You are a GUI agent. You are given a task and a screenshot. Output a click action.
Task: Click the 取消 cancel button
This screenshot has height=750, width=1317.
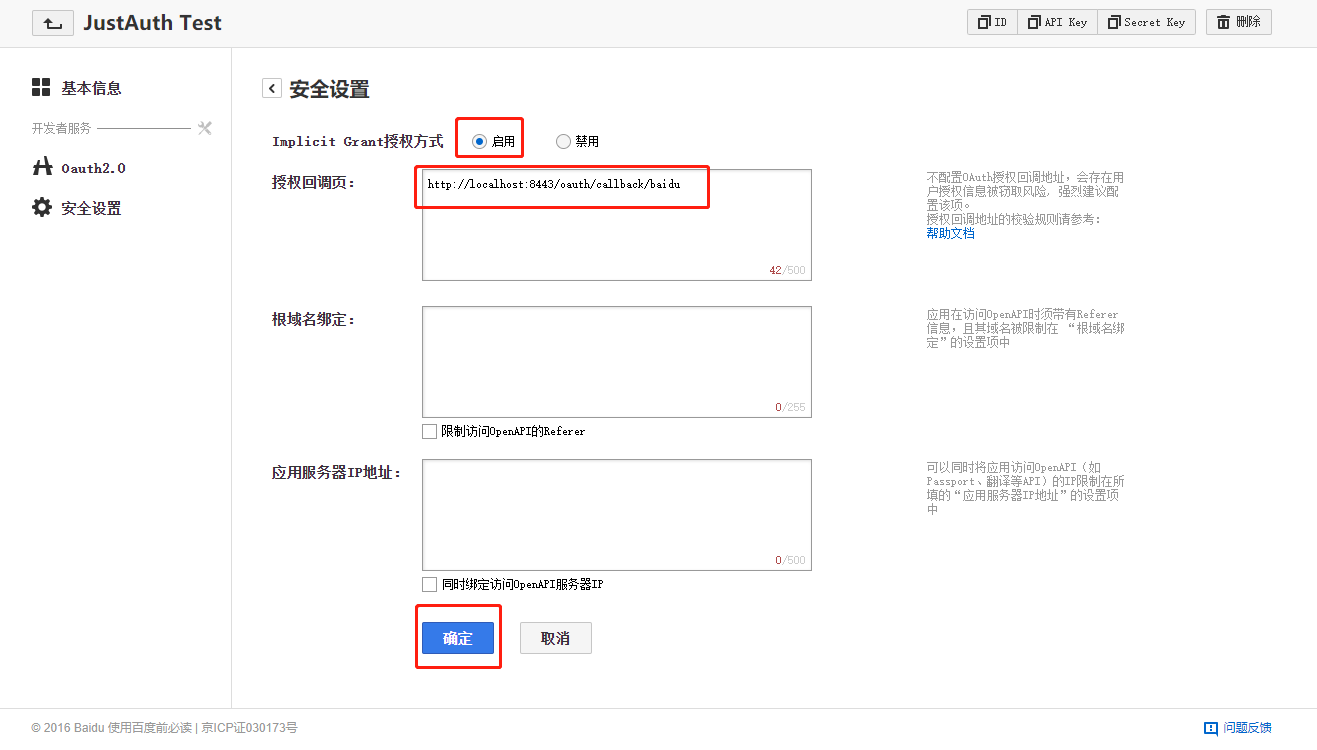tap(556, 638)
